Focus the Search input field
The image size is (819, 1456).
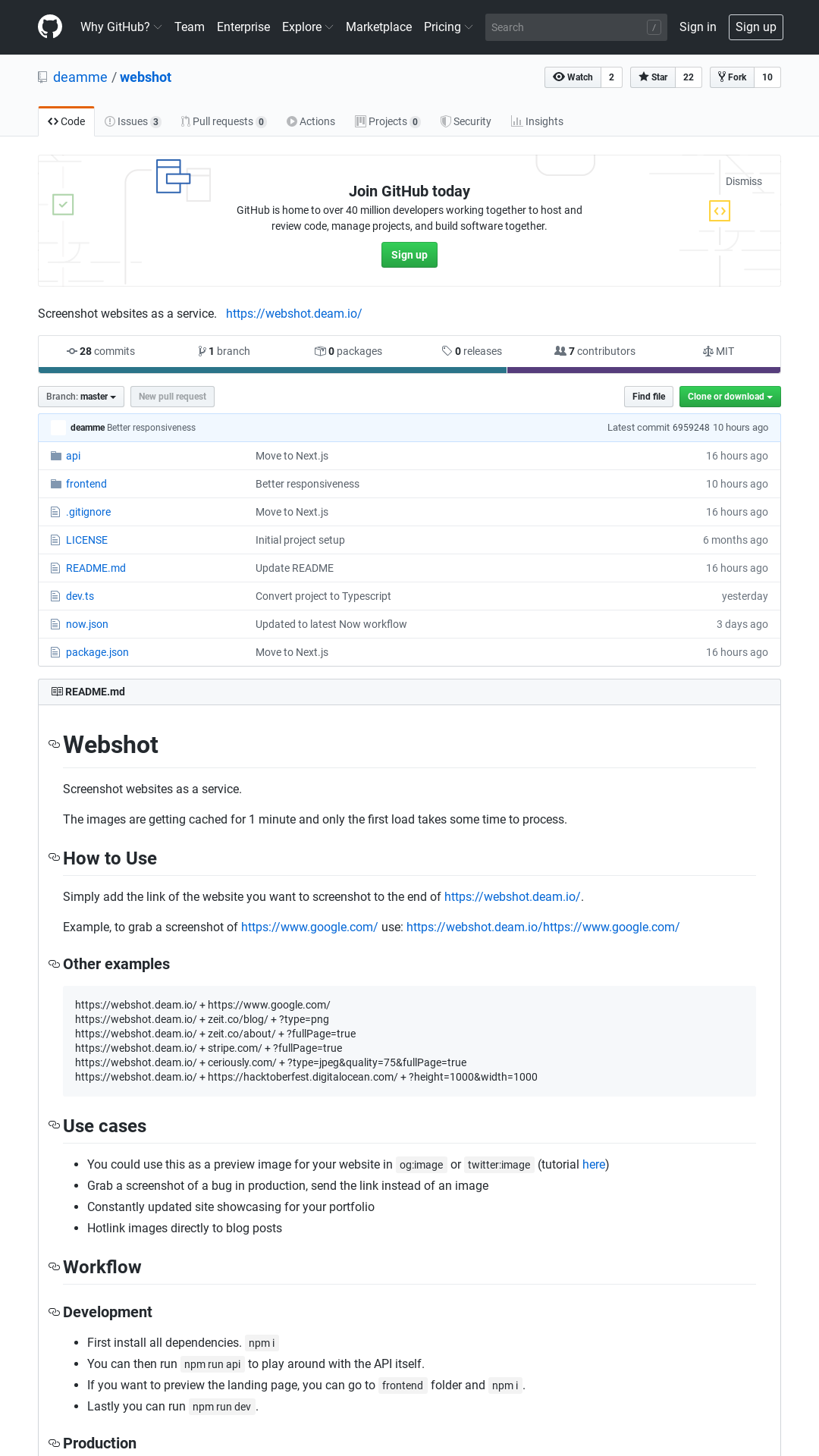pyautogui.click(x=576, y=27)
